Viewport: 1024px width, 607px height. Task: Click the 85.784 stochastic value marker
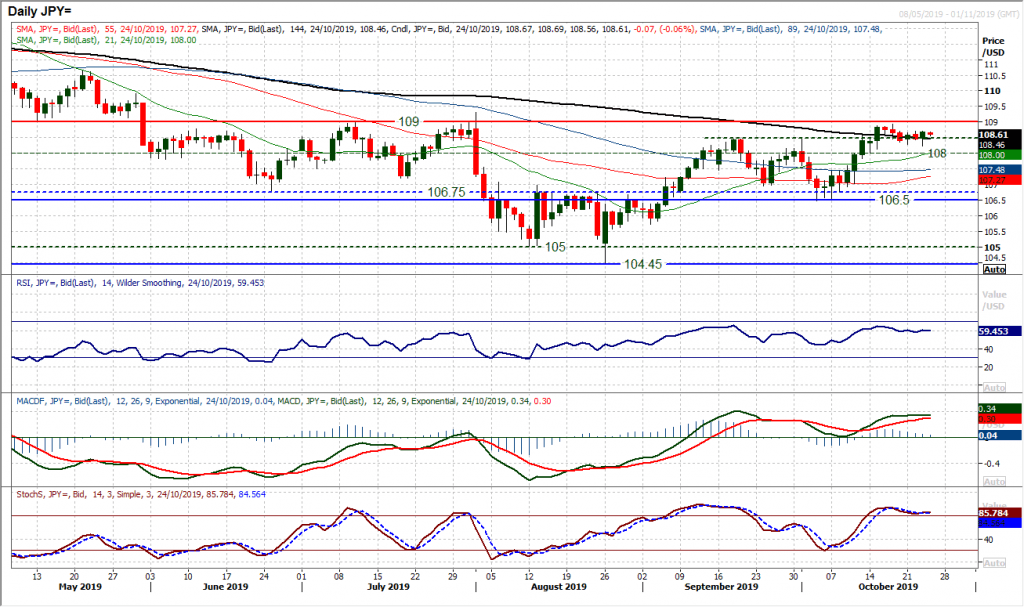(991, 511)
